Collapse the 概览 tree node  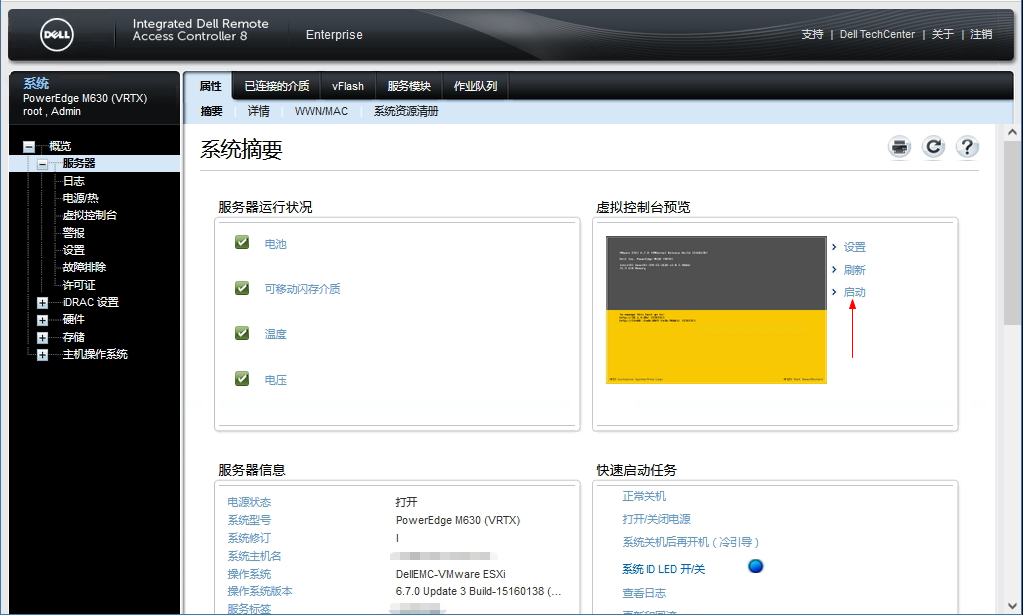point(29,147)
